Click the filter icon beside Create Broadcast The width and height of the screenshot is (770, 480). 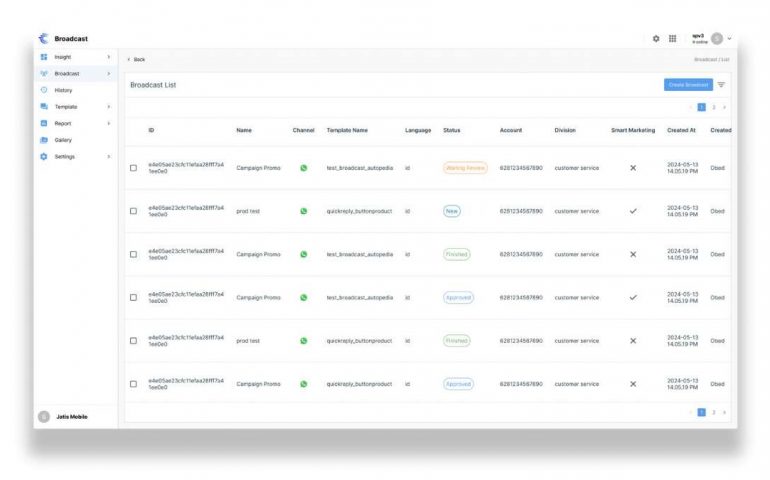(722, 85)
